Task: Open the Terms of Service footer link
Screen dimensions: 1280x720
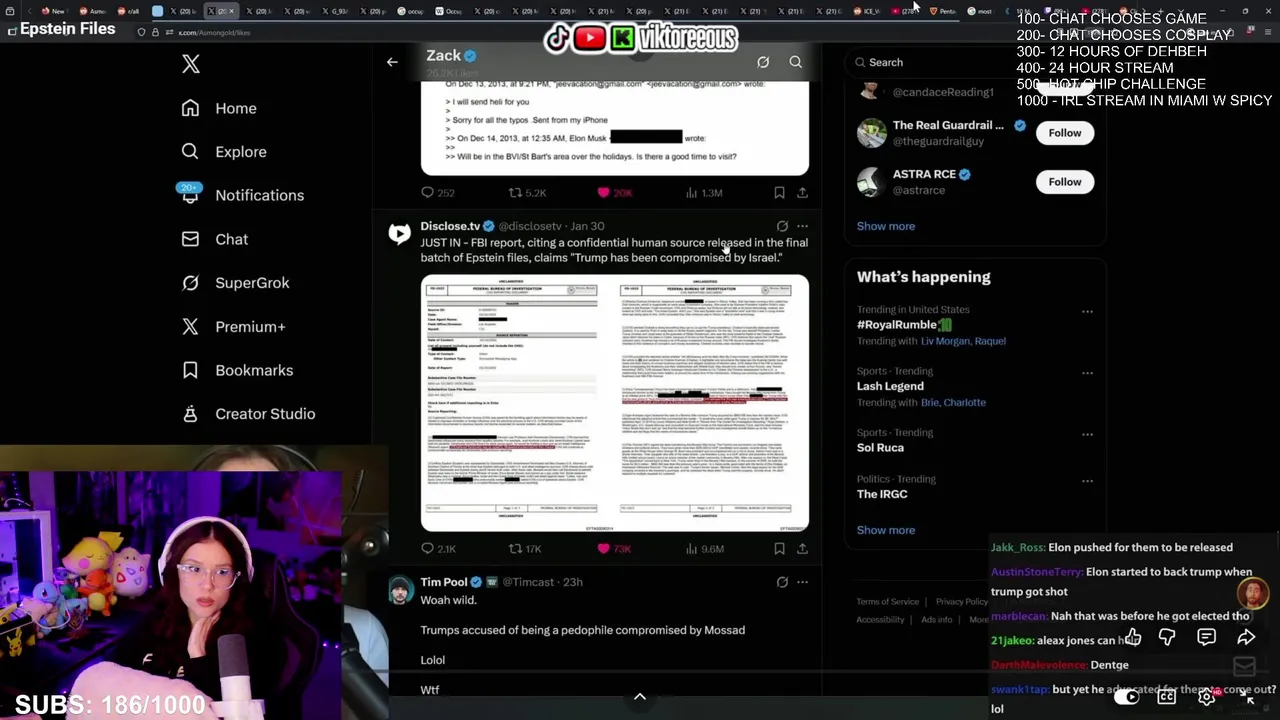Action: tap(888, 602)
